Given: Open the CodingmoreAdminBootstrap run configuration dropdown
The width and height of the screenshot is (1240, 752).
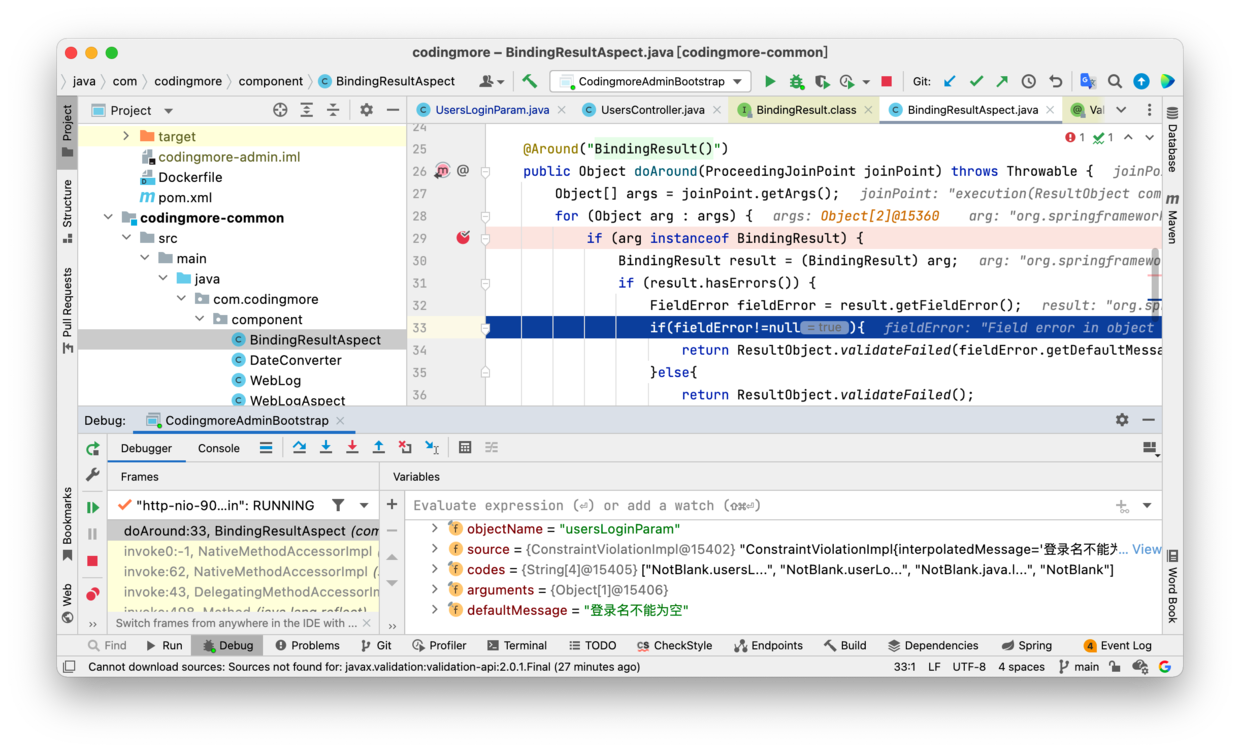Looking at the screenshot, I should click(x=650, y=82).
